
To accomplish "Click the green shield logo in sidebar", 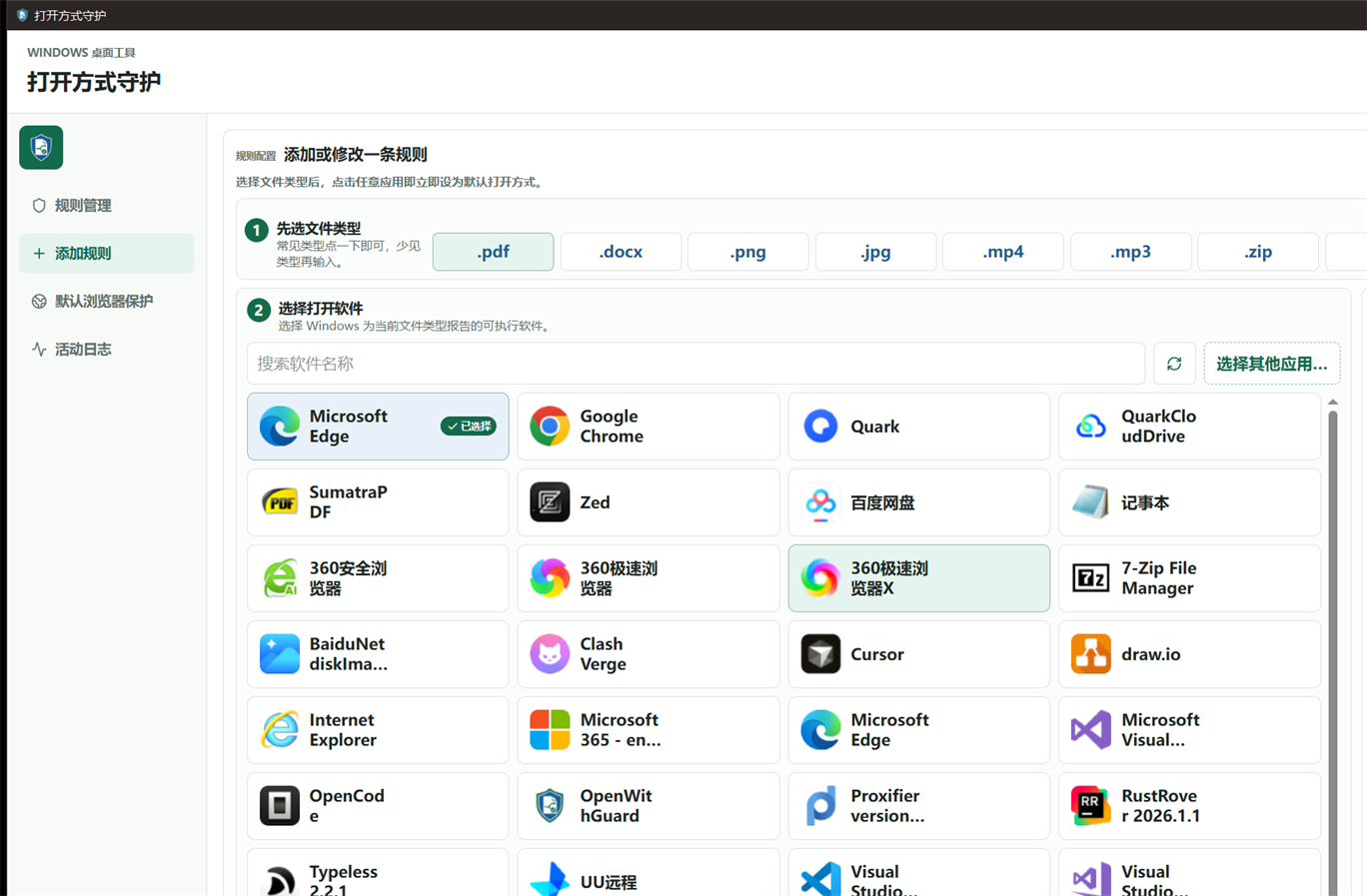I will 41,148.
